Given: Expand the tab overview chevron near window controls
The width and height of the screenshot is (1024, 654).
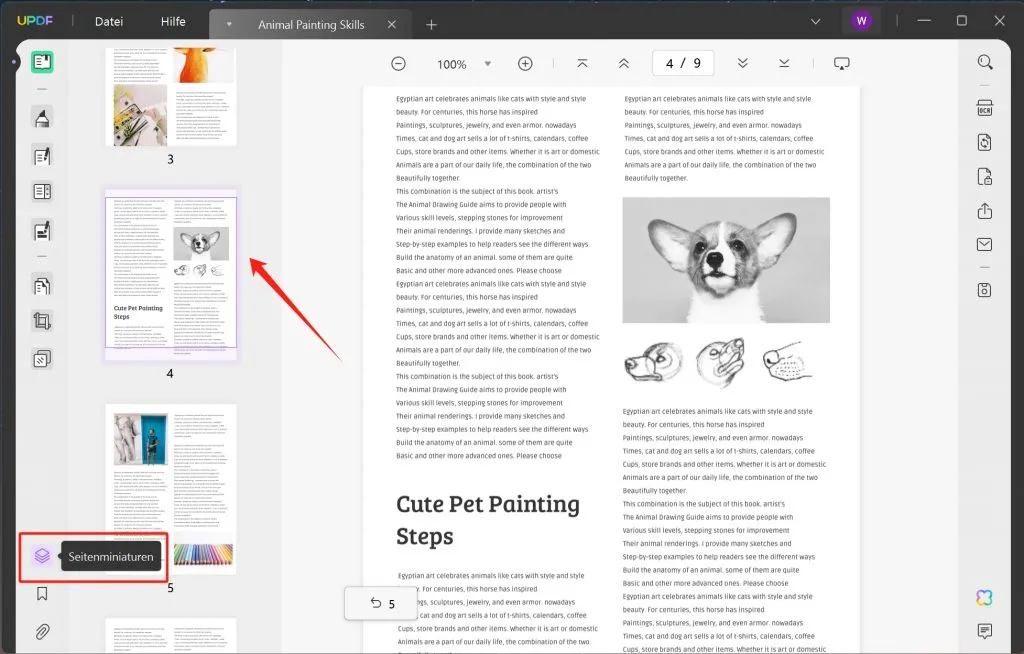Looking at the screenshot, I should click(815, 21).
